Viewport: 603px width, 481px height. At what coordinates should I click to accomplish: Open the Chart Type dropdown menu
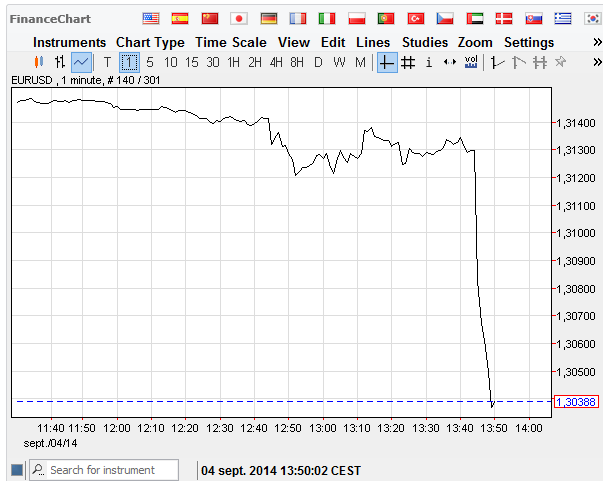pyautogui.click(x=150, y=42)
